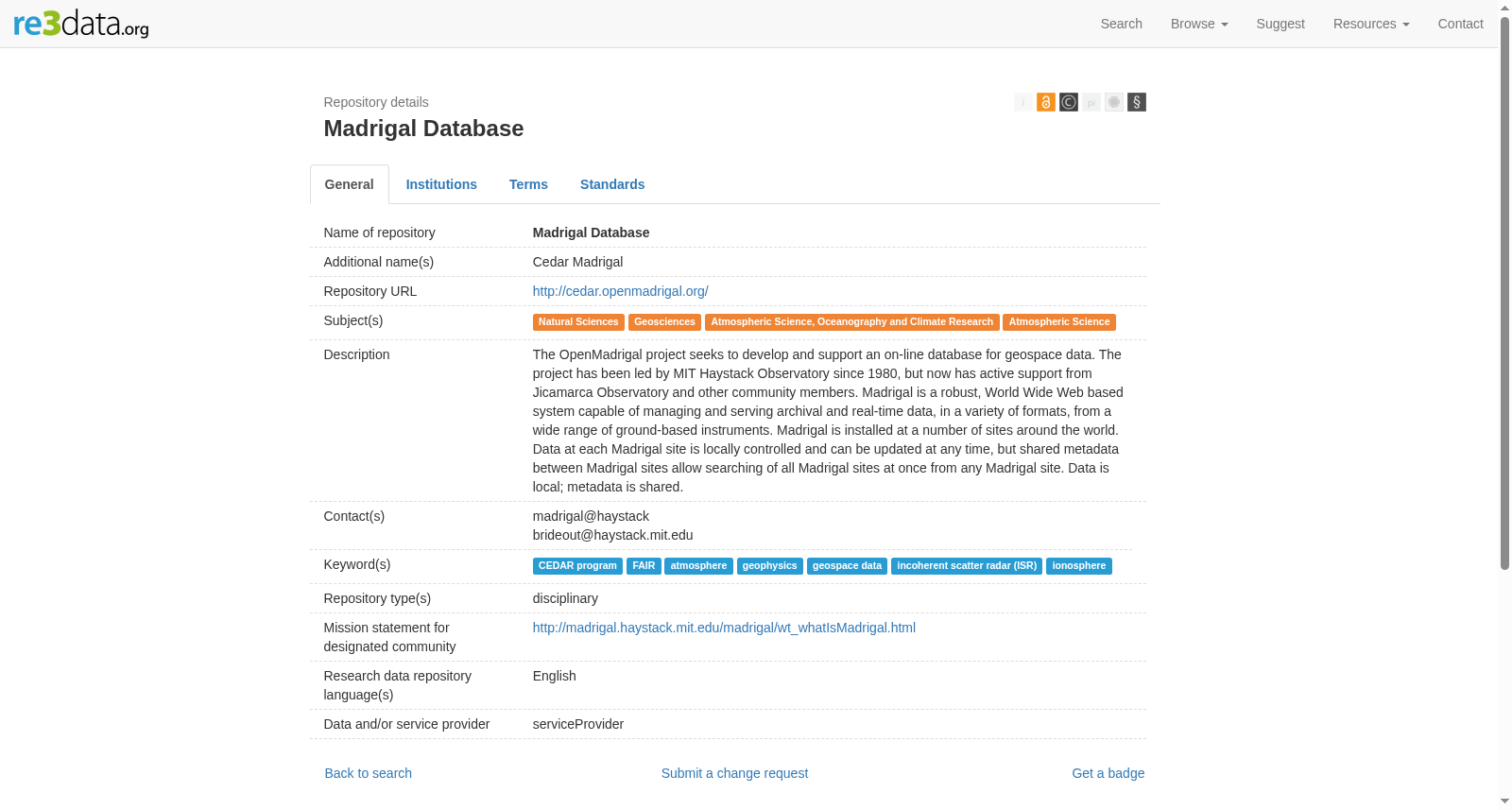The image size is (1512, 810).
Task: Click the 'Name of repository' field label
Action: click(x=379, y=233)
